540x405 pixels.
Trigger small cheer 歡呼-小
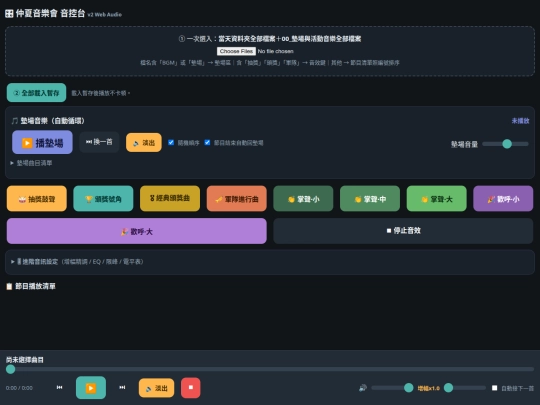(503, 199)
